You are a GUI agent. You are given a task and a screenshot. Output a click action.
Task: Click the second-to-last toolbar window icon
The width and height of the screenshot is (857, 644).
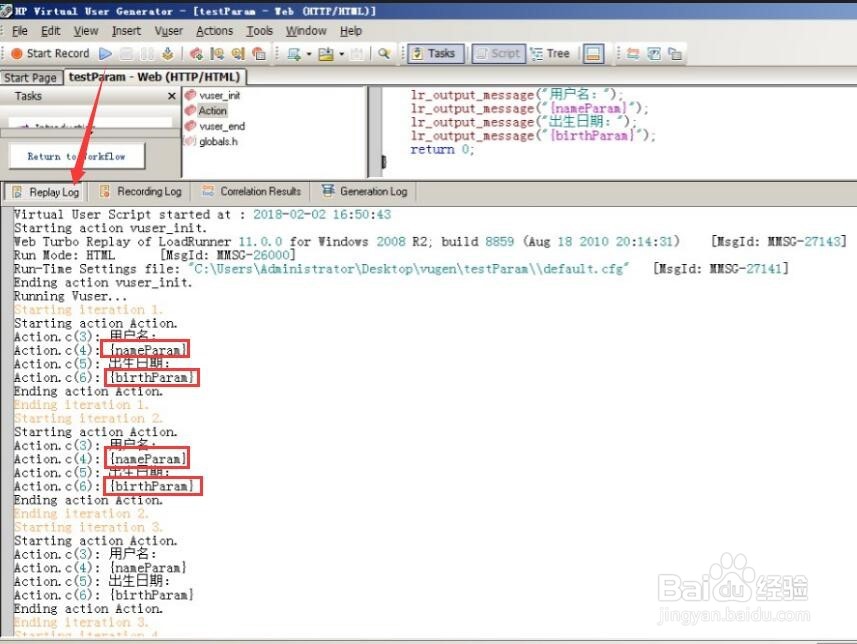coord(654,54)
